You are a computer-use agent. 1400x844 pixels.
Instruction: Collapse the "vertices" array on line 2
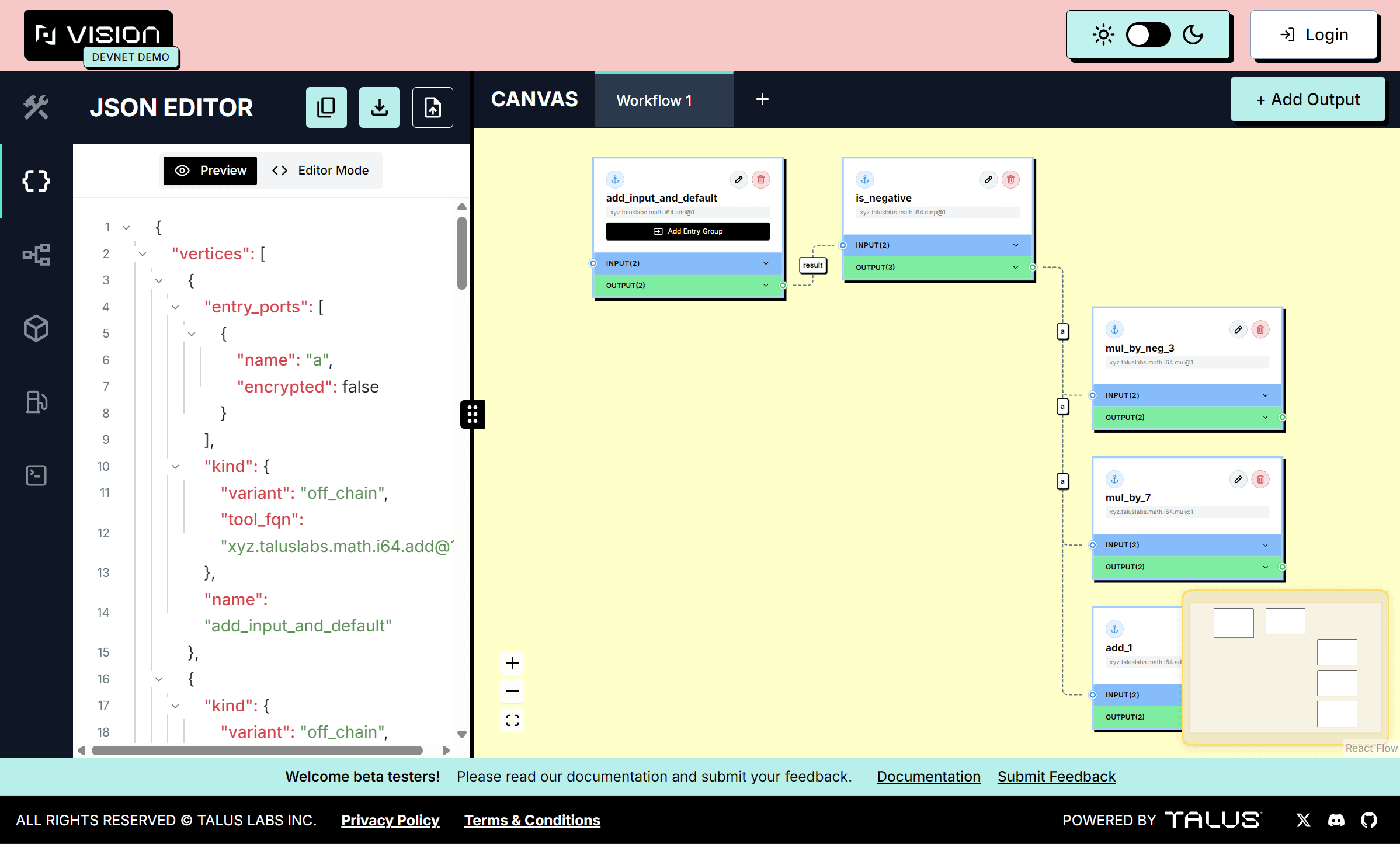[143, 254]
